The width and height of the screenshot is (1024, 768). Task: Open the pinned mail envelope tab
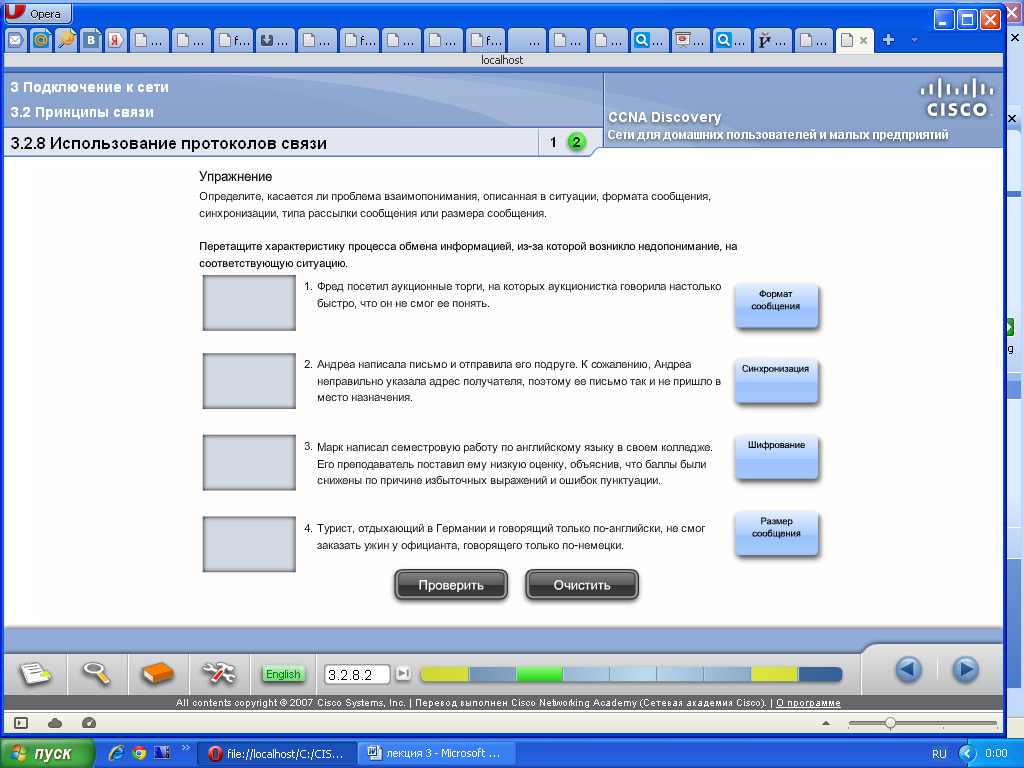(16, 40)
